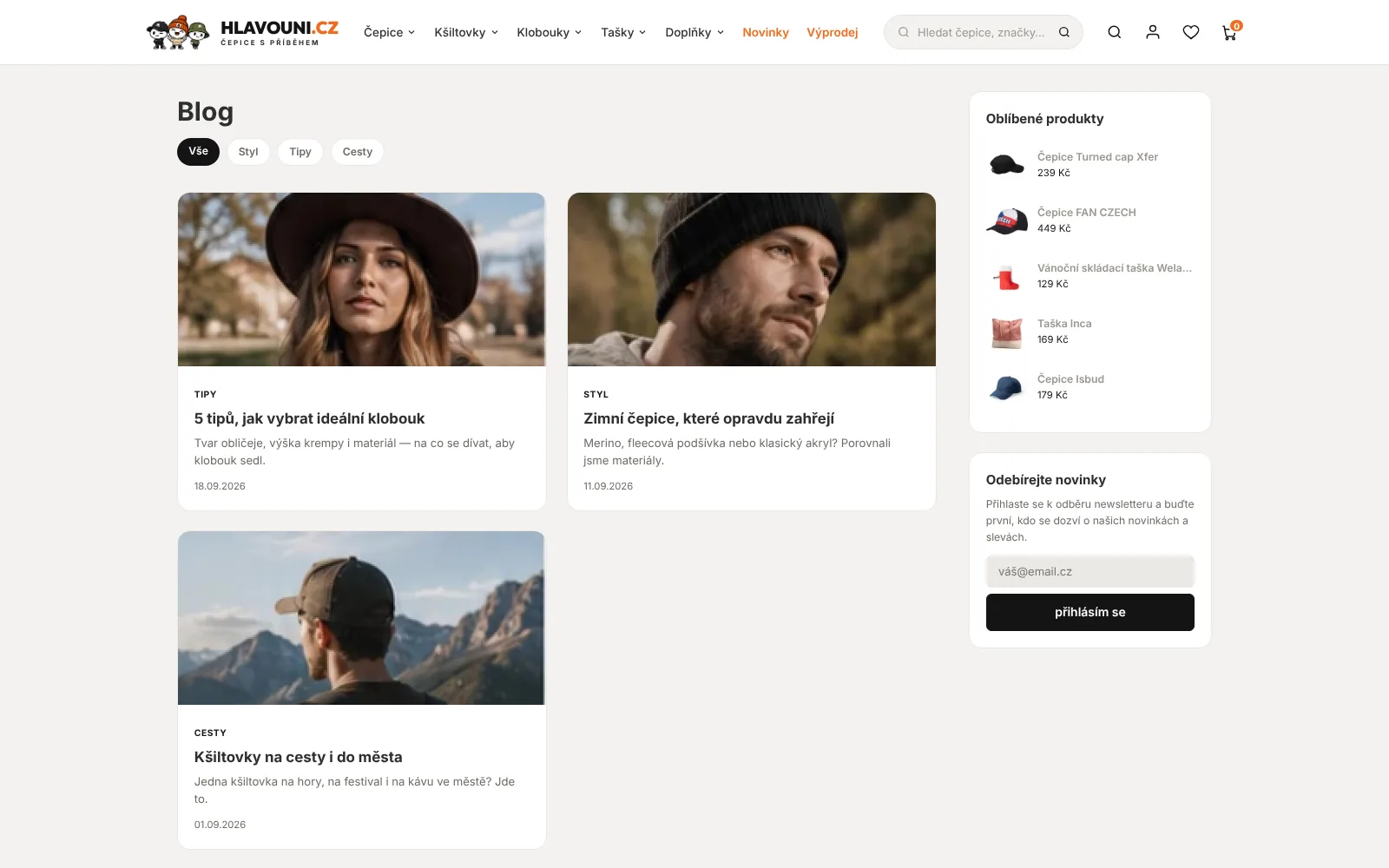Viewport: 1389px width, 868px height.
Task: Click the magnifier icon at the search field's right end
Action: pos(1064,32)
